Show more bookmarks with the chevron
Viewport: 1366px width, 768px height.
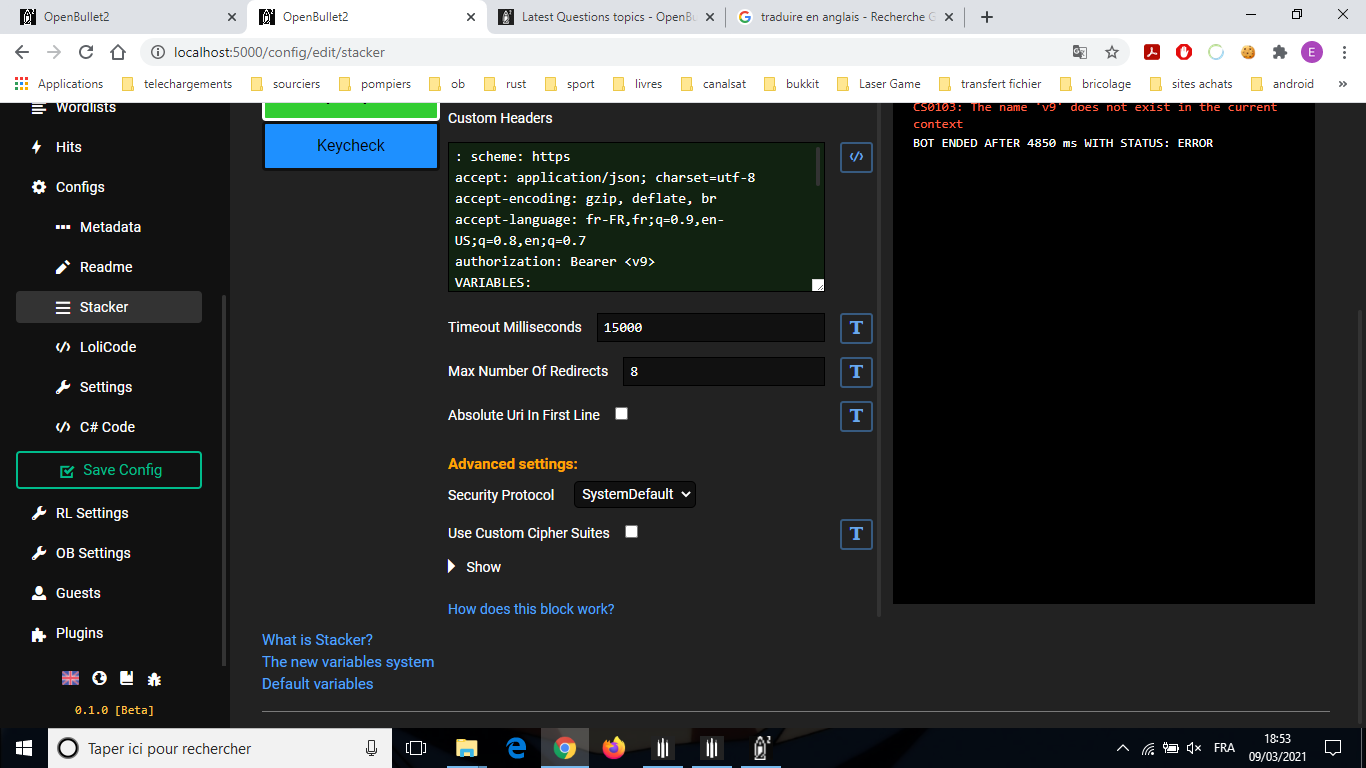point(1343,84)
